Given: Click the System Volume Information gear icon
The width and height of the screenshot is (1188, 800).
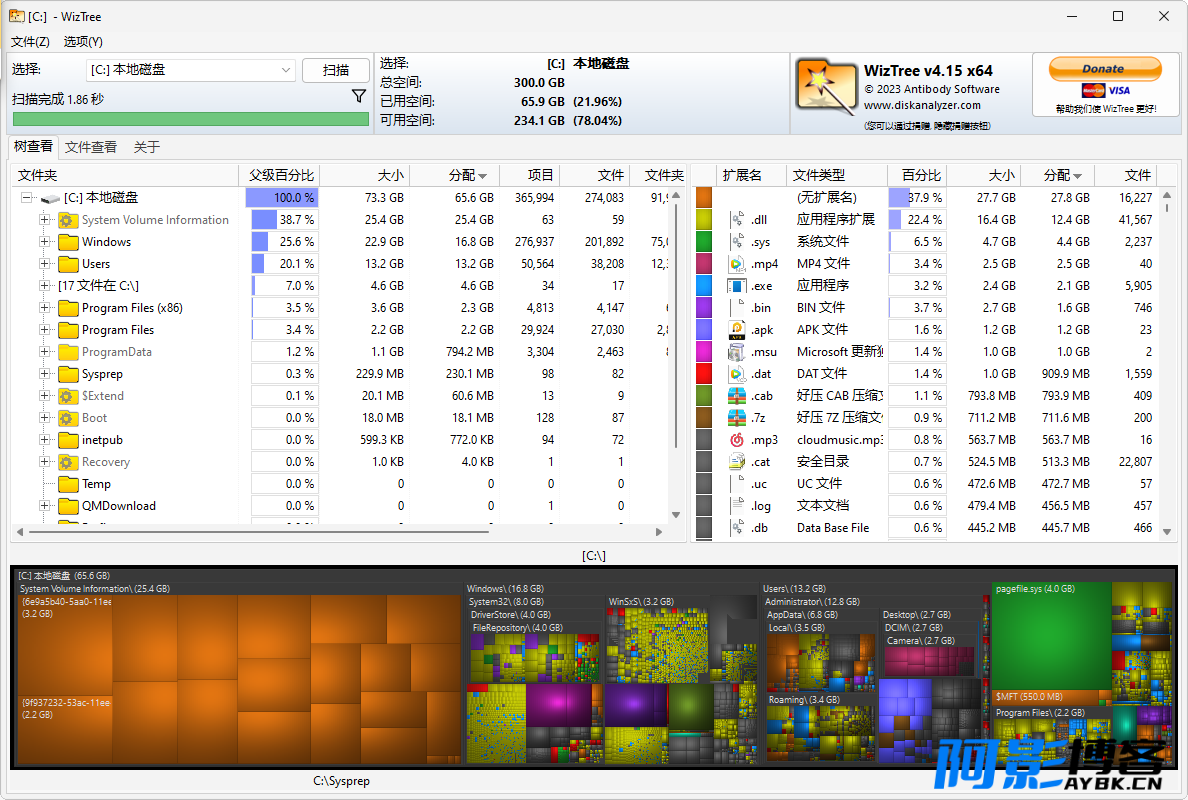Looking at the screenshot, I should click(67, 220).
